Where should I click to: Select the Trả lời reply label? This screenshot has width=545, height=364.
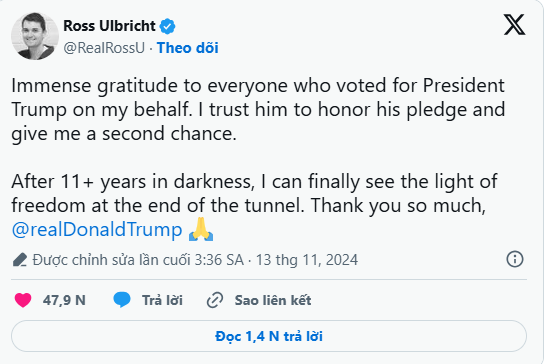pyautogui.click(x=162, y=300)
